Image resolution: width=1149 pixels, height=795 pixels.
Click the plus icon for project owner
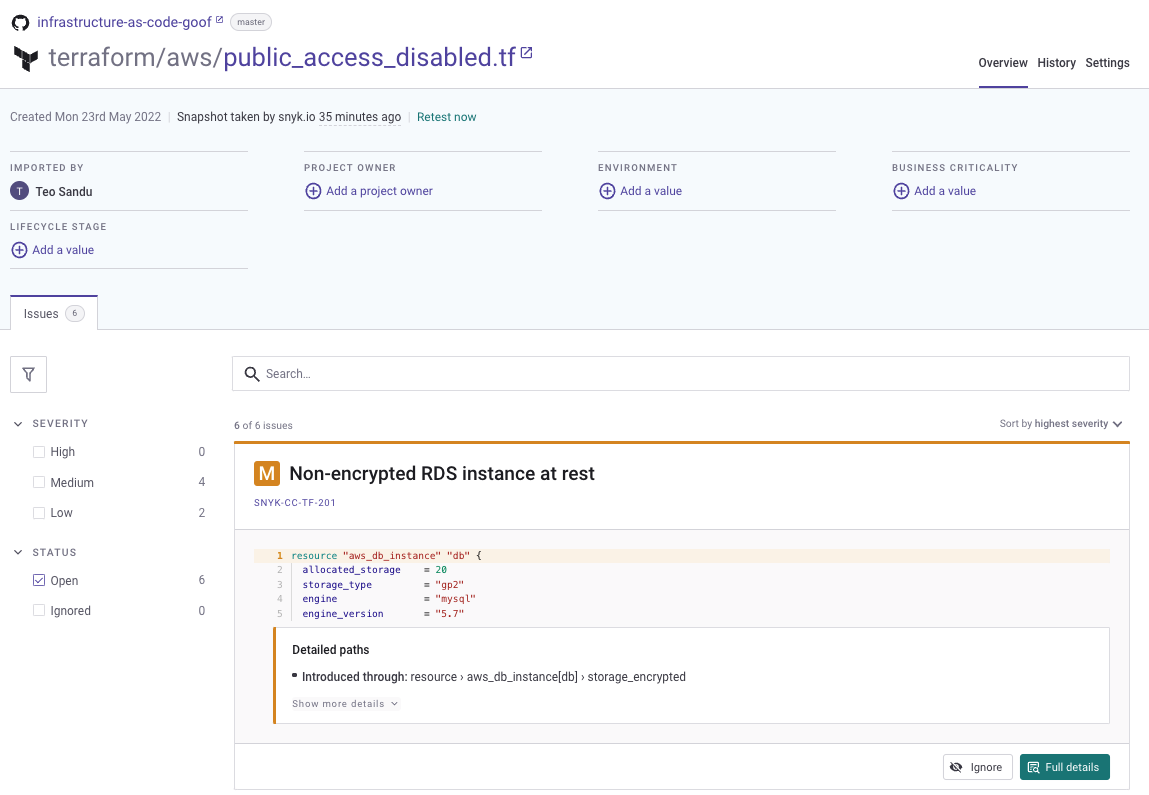[x=313, y=191]
